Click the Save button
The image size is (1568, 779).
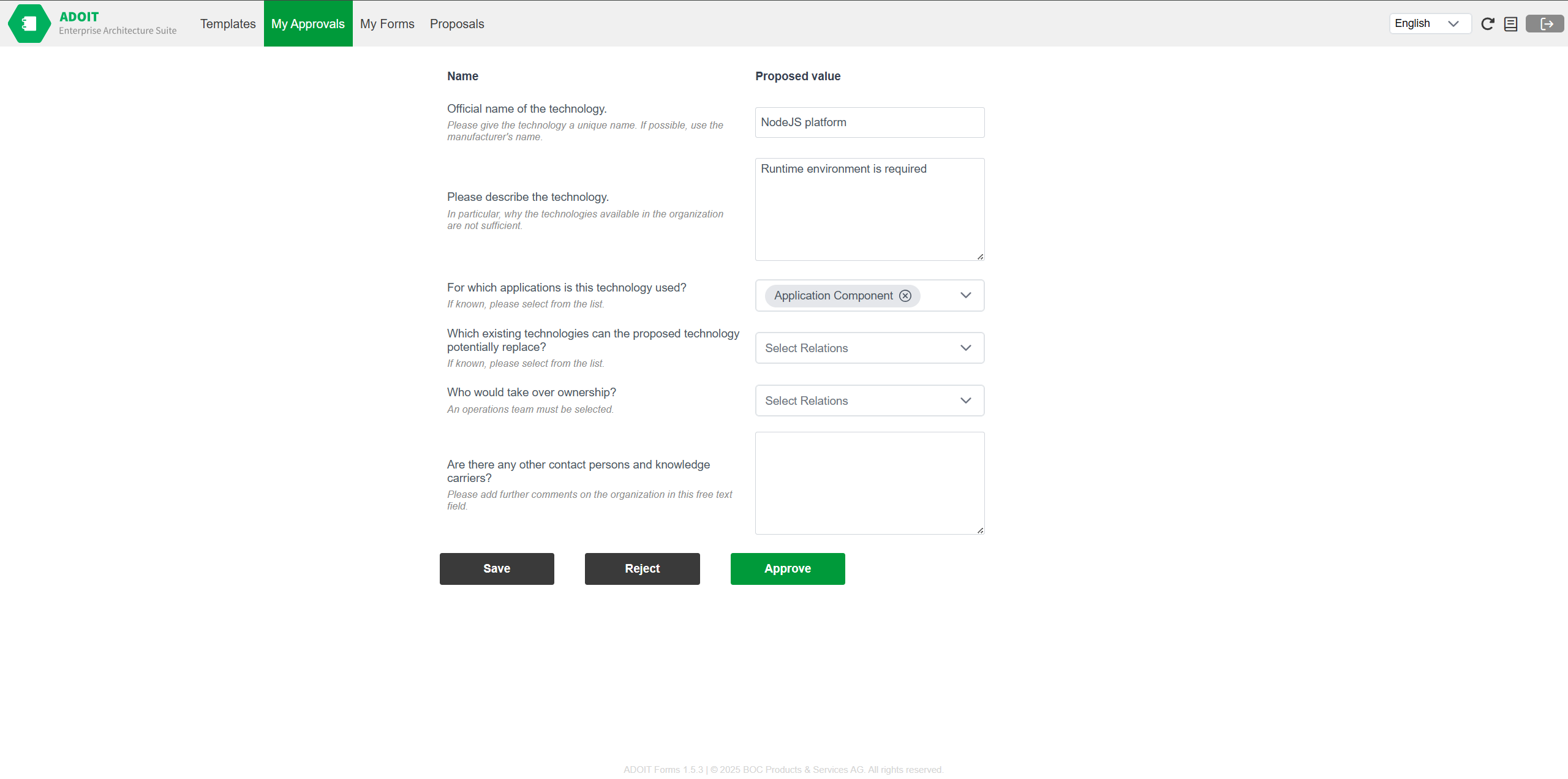[497, 569]
